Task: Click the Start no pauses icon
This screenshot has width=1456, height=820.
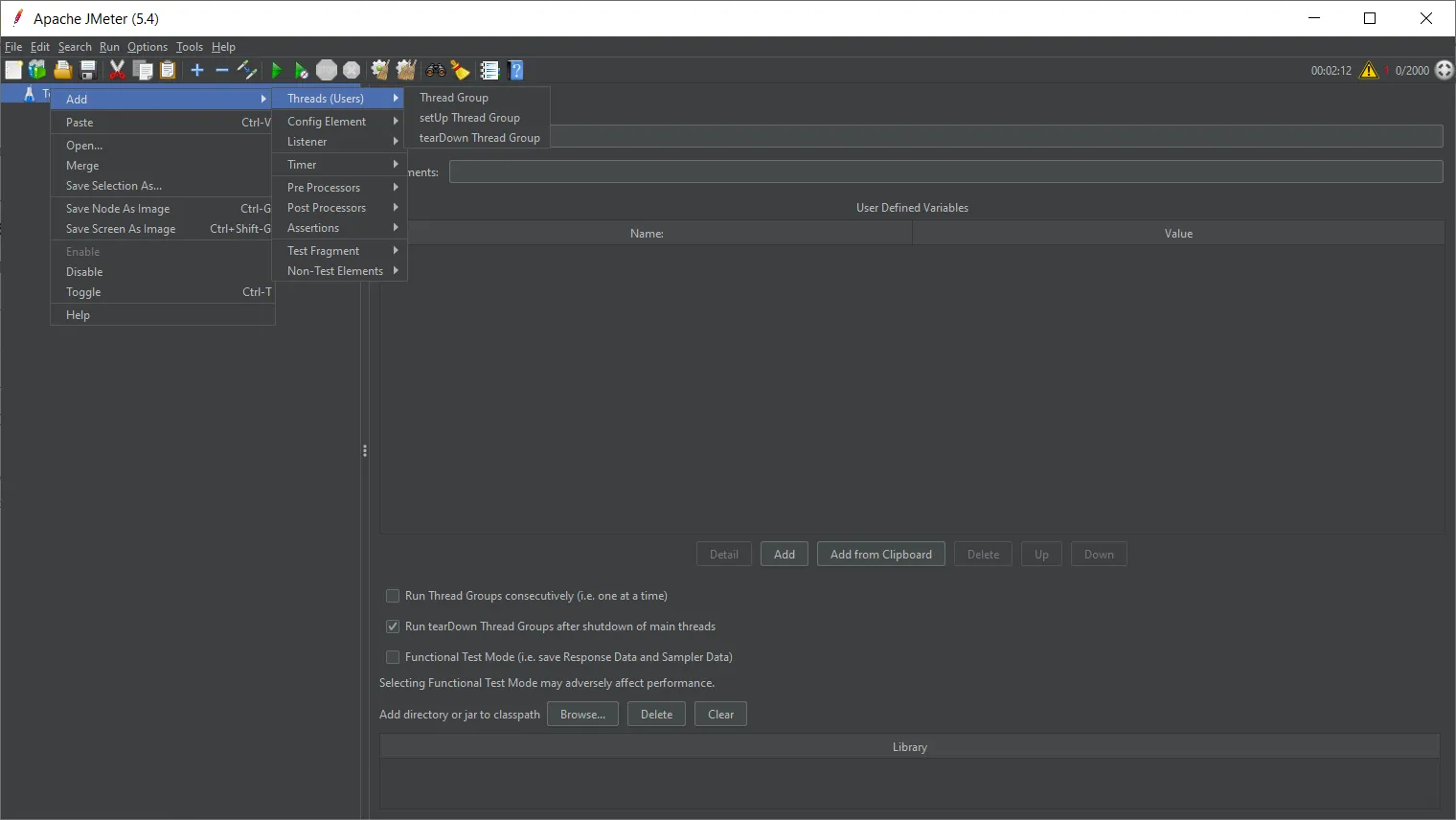Action: pos(301,70)
